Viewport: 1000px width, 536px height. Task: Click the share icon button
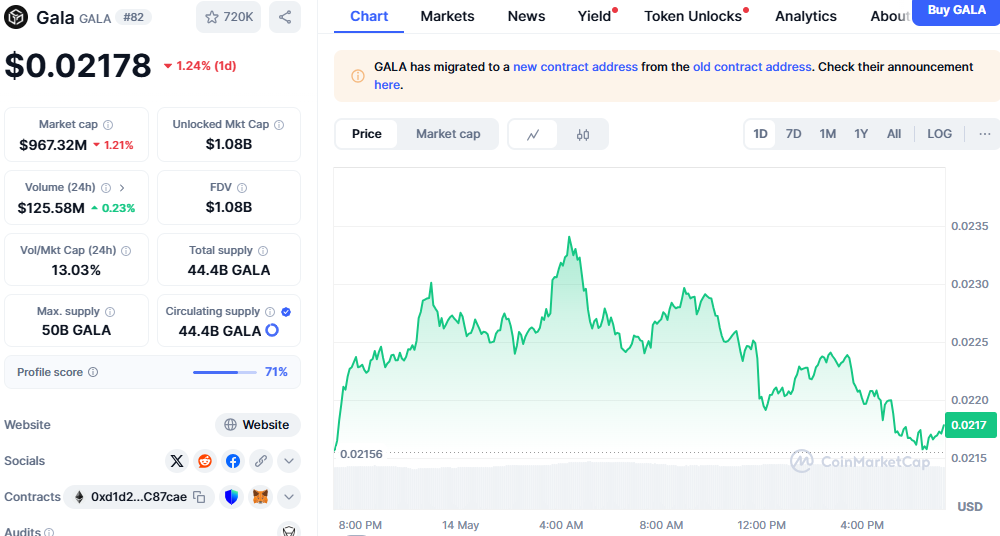[285, 17]
